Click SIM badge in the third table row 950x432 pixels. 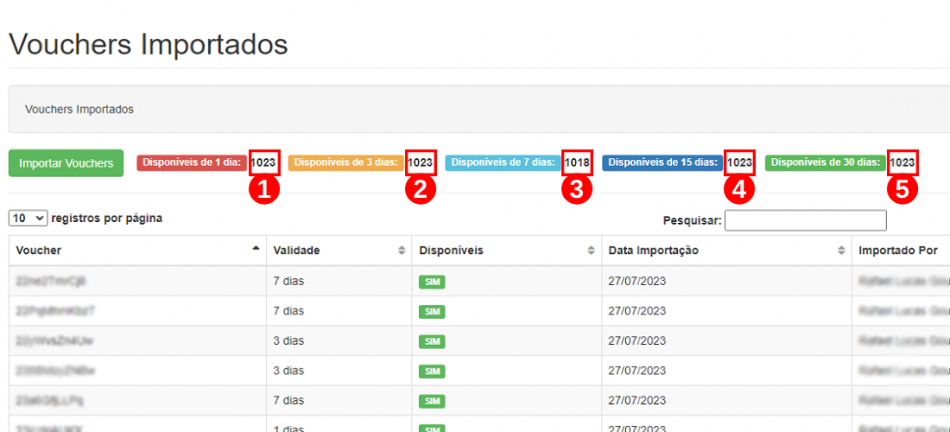432,341
